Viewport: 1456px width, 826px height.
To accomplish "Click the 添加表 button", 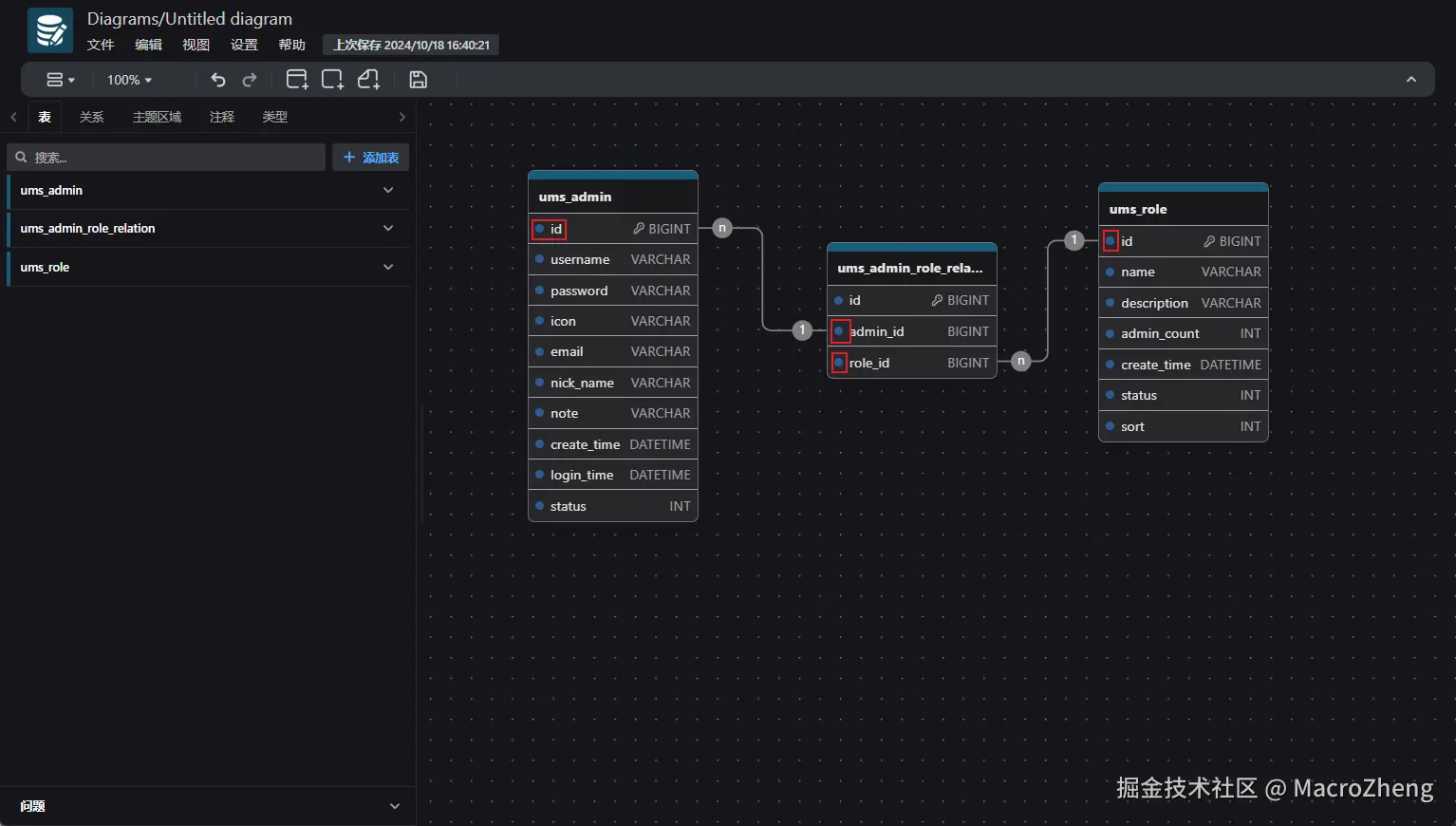I will pos(371,158).
